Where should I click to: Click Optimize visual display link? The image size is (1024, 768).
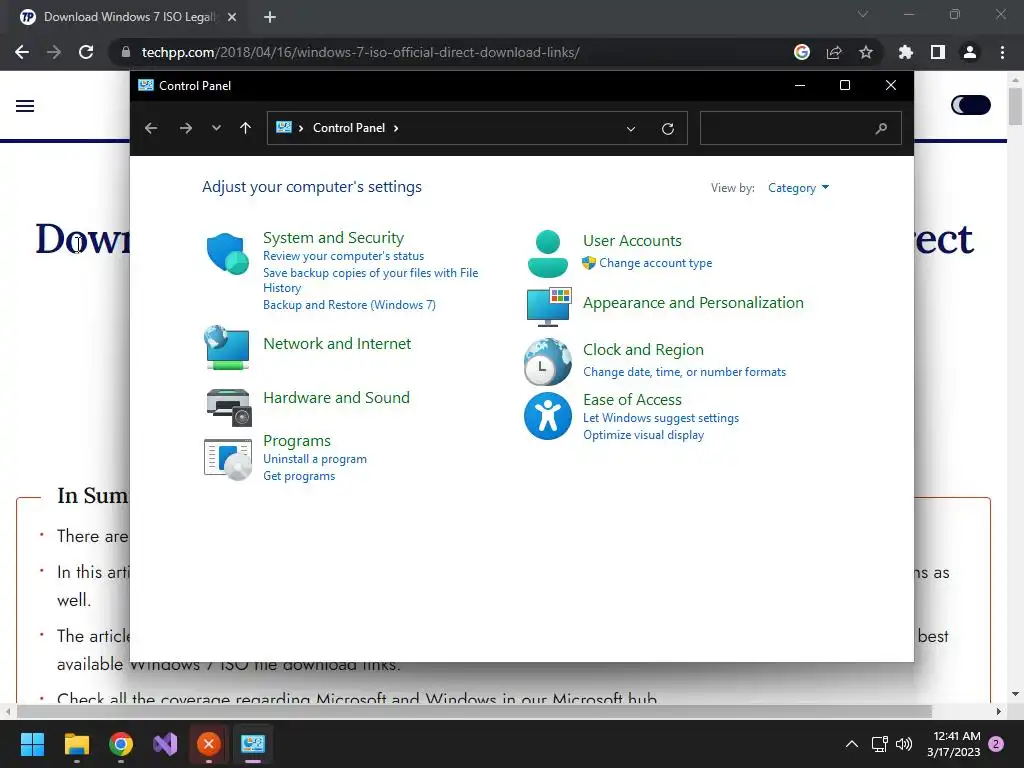click(643, 435)
